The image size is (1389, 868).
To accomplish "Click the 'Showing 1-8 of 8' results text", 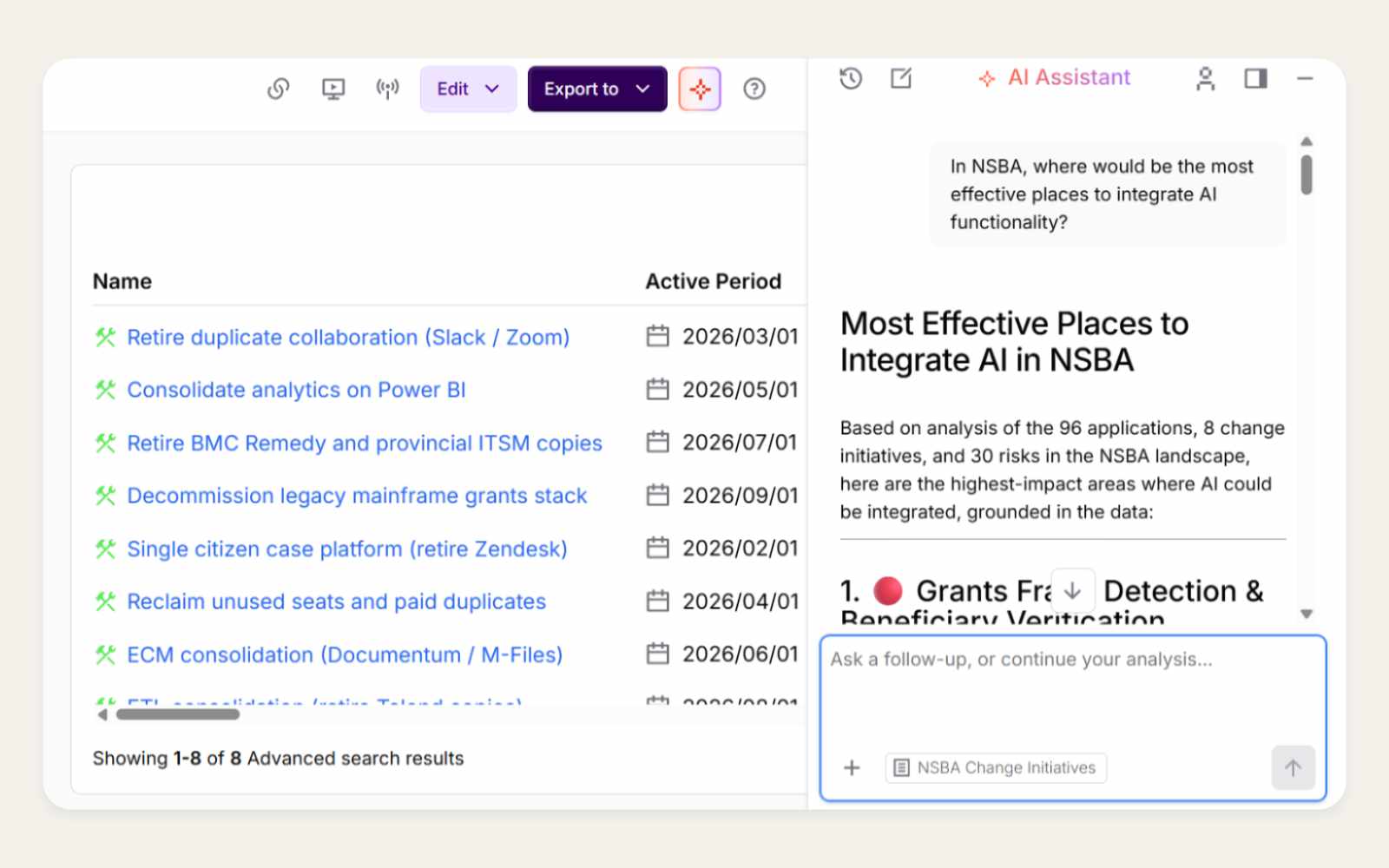I will [x=278, y=758].
